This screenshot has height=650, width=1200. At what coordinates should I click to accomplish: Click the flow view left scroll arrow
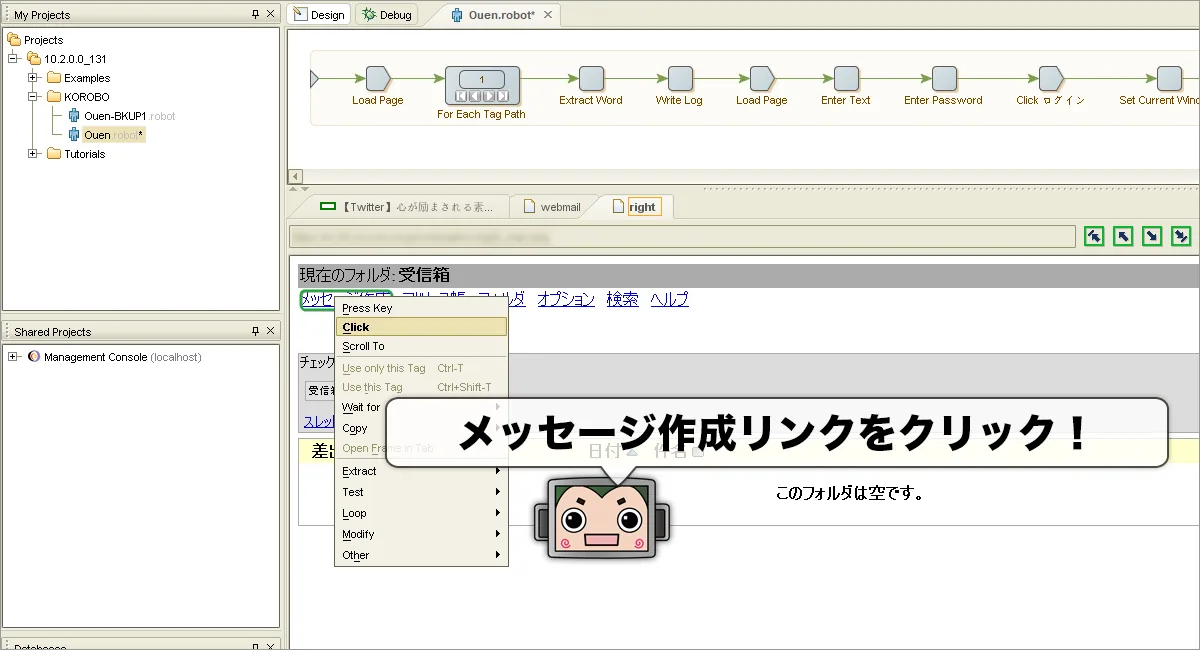pos(294,176)
